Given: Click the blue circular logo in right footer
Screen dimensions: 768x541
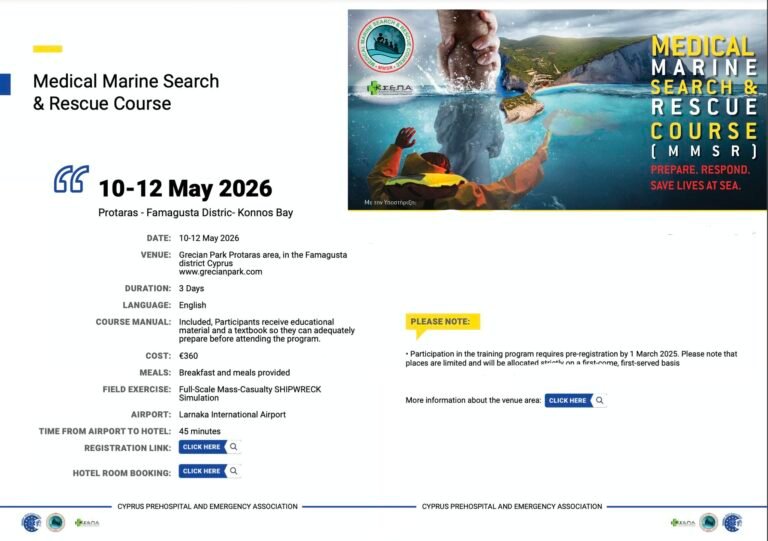Looking at the screenshot, I should pos(733,522).
